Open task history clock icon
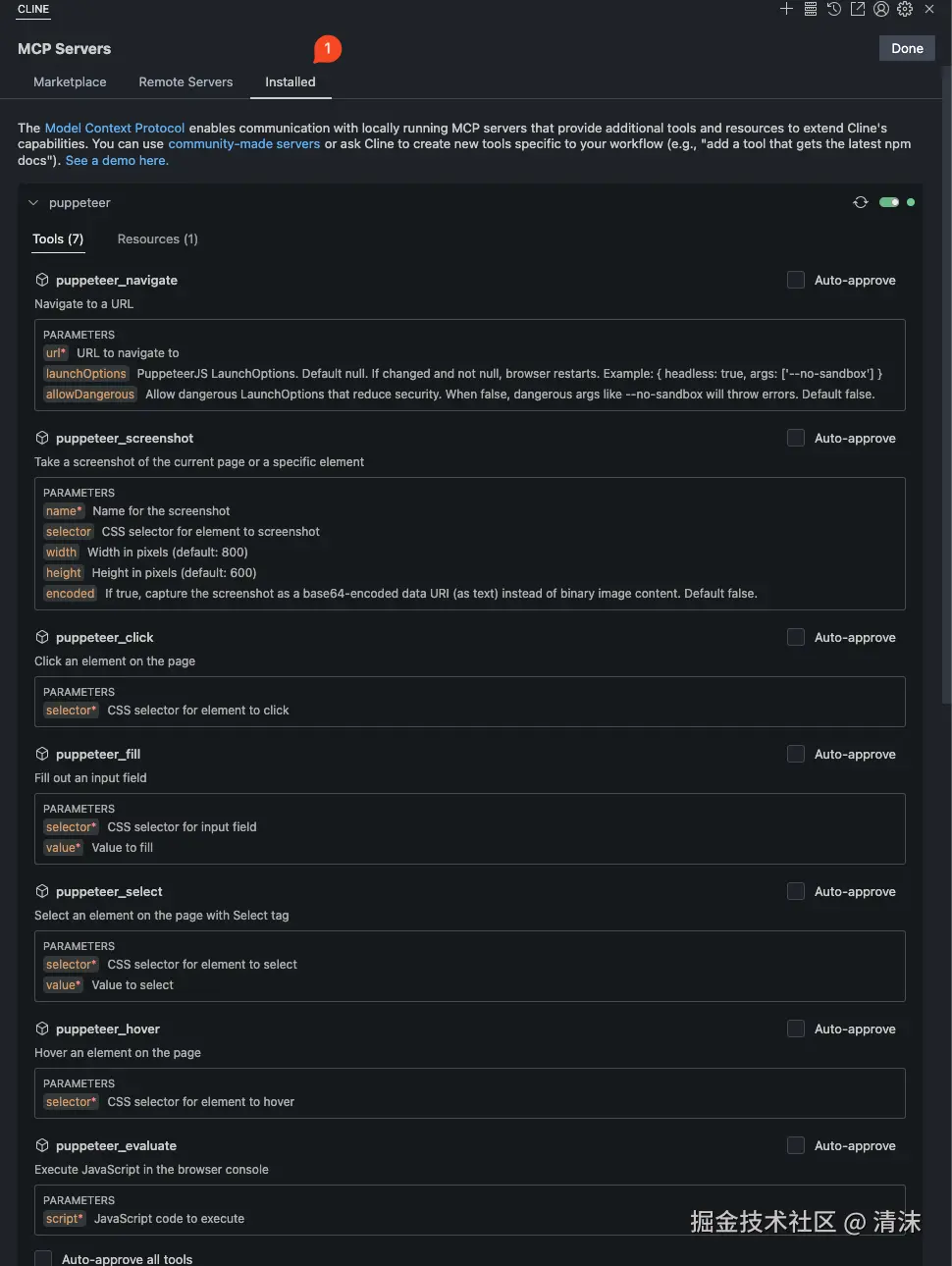 [x=834, y=9]
